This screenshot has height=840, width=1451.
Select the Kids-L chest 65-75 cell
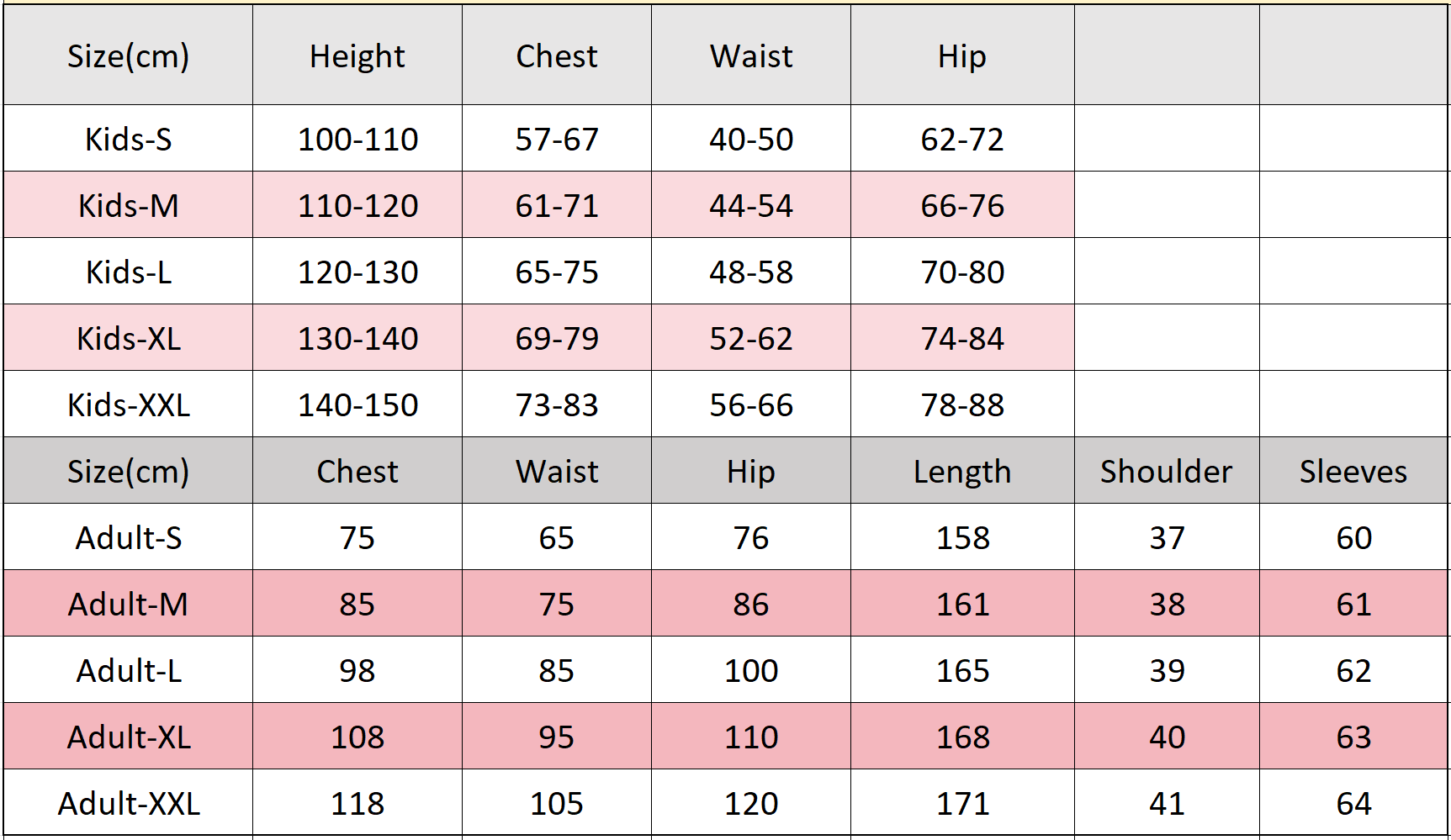point(557,272)
